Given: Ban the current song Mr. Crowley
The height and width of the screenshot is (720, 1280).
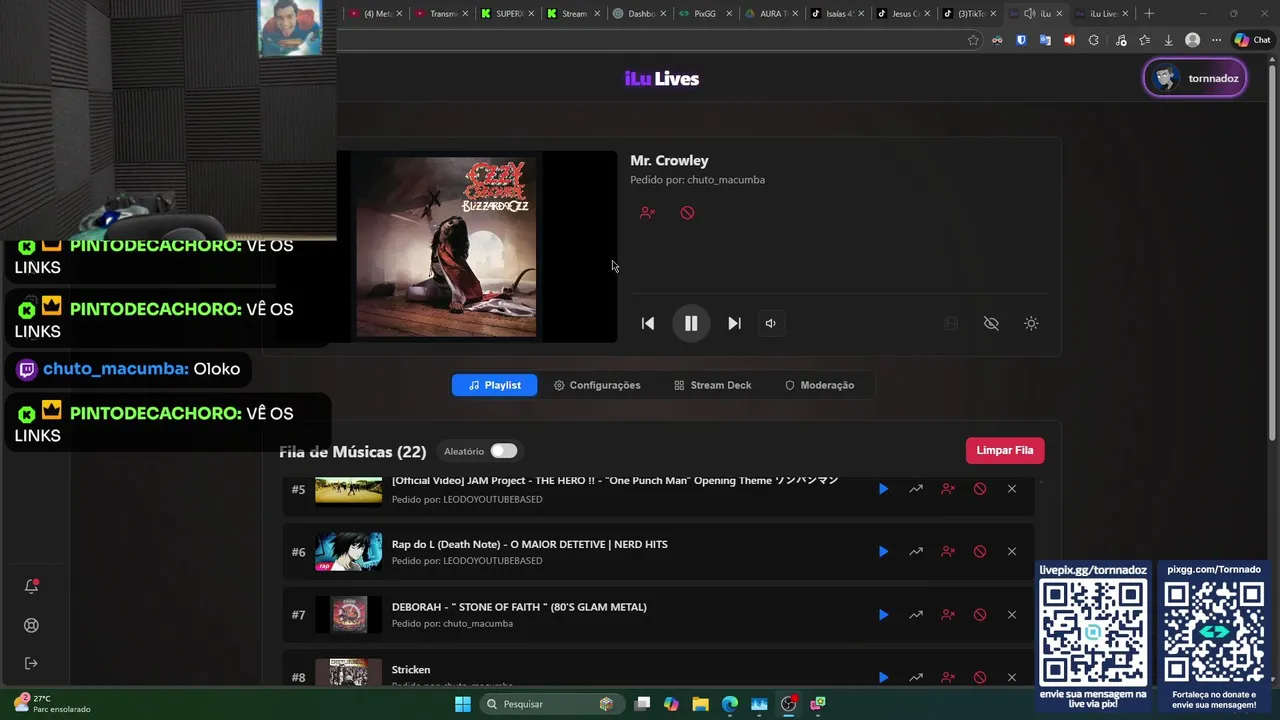Looking at the screenshot, I should click(x=687, y=213).
